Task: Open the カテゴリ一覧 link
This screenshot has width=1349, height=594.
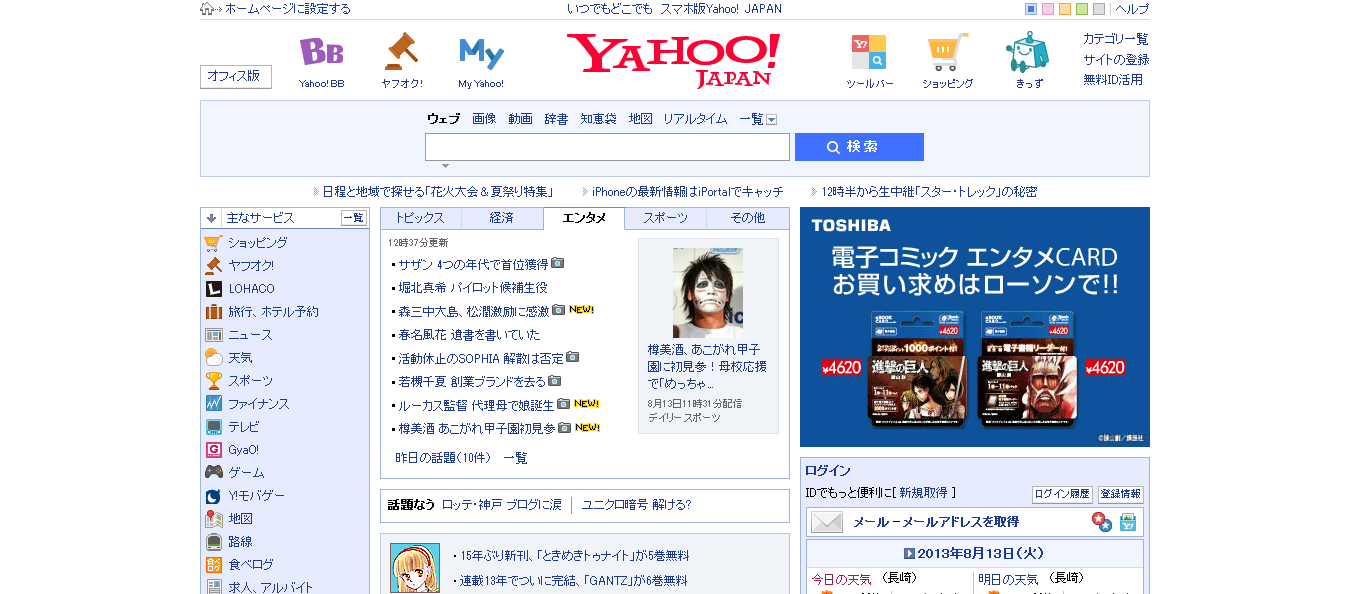Action: [1116, 39]
